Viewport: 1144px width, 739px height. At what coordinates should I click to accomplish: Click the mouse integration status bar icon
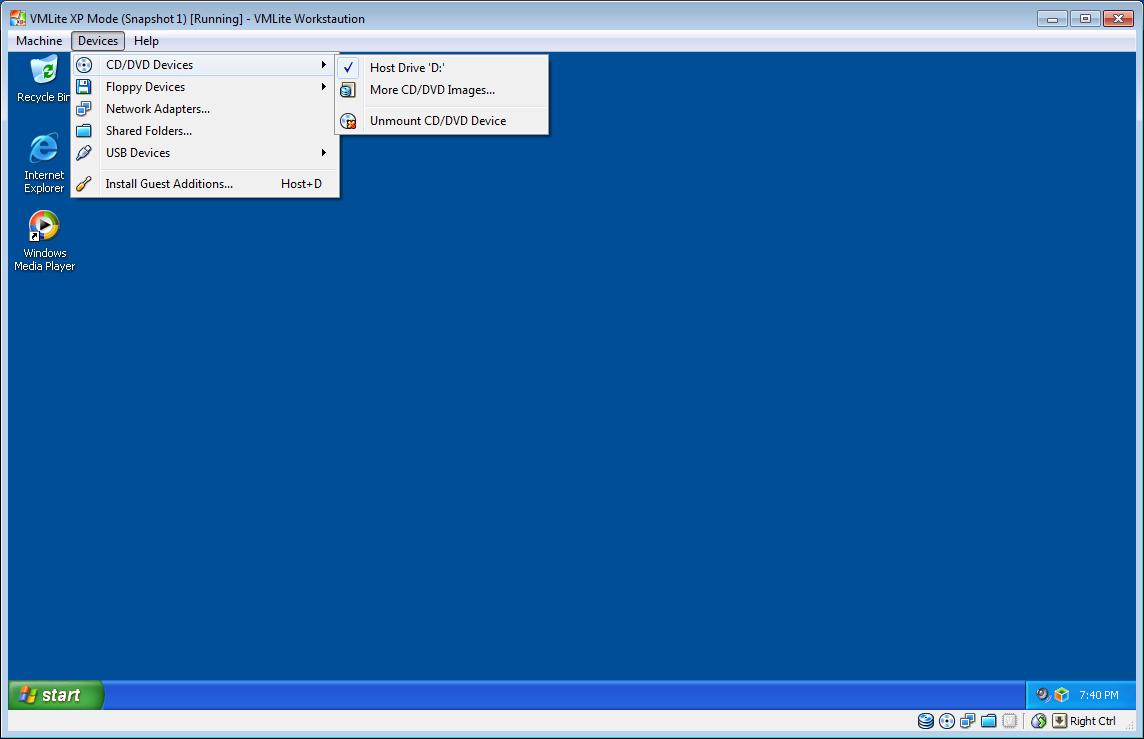point(1039,721)
